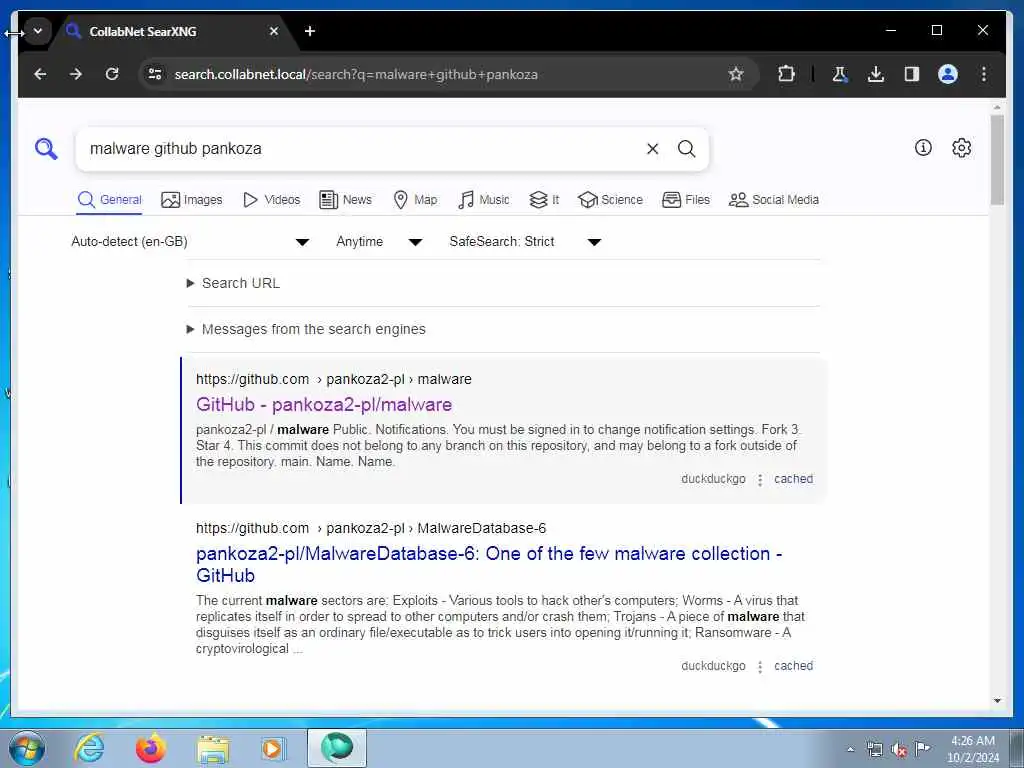
Task: Open cached version of the first result
Action: [x=793, y=479]
